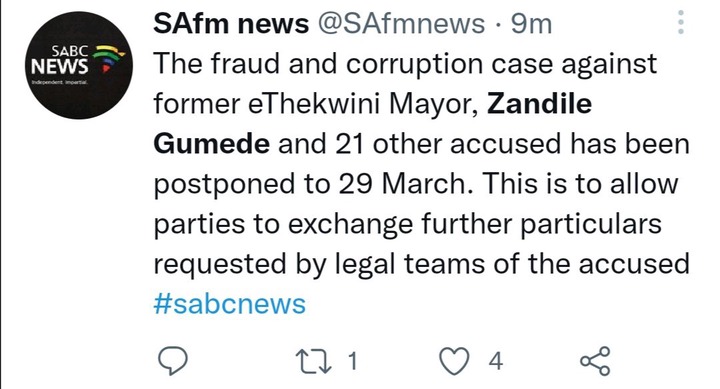Open the @SAfmnews handle link
This screenshot has width=720, height=389.
pos(401,23)
